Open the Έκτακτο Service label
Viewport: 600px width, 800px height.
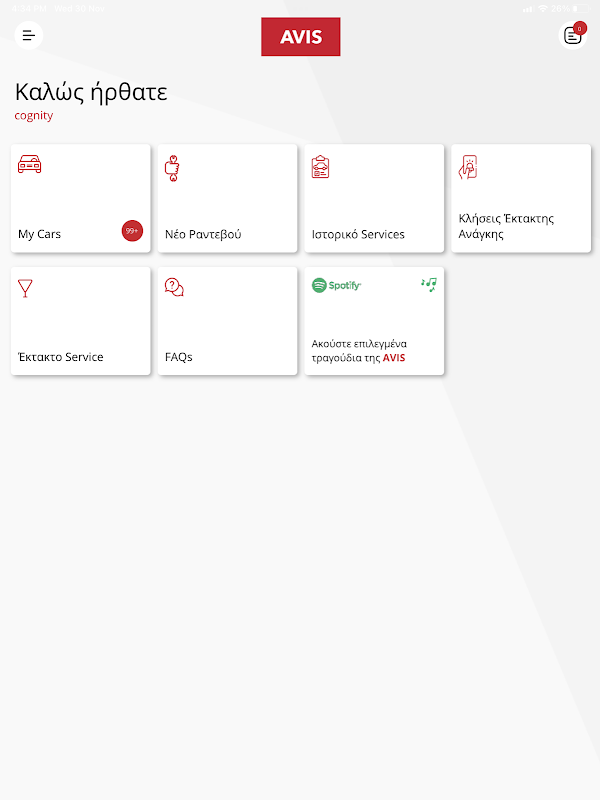[61, 357]
